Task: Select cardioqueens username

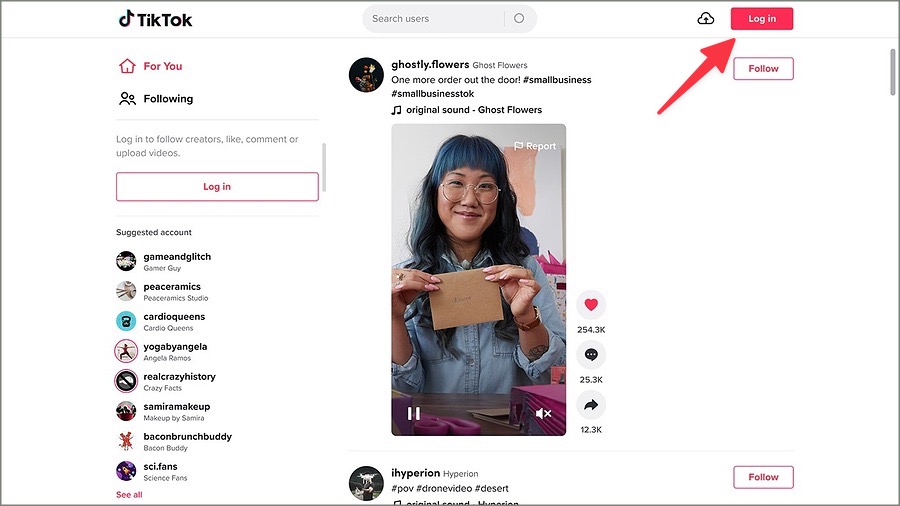Action: (174, 317)
